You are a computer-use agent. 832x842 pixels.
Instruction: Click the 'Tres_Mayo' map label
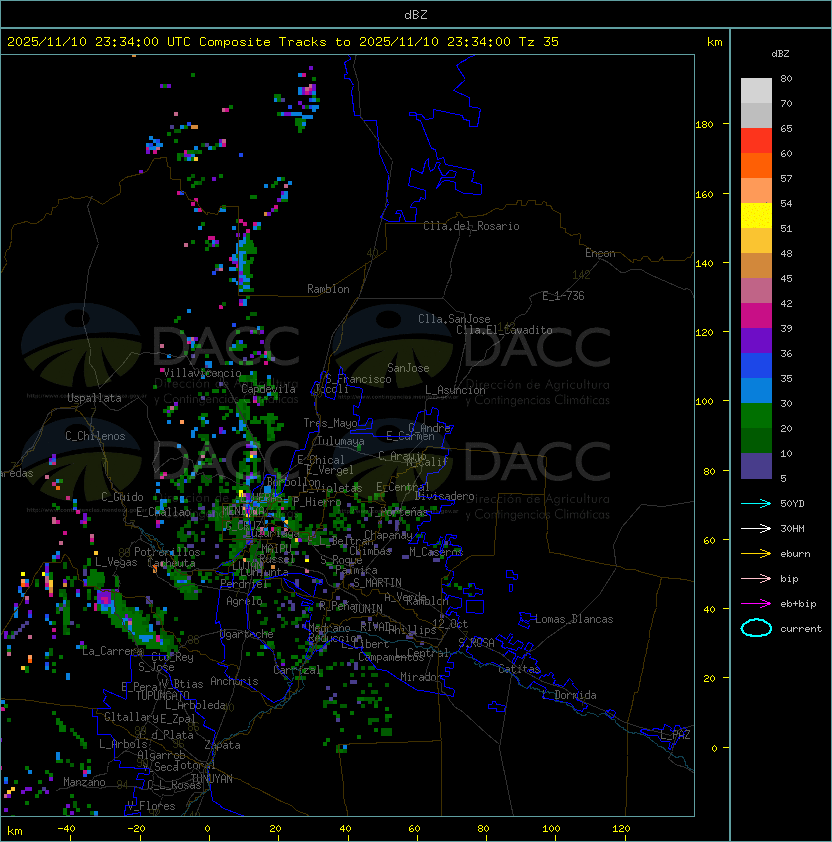pyautogui.click(x=330, y=423)
